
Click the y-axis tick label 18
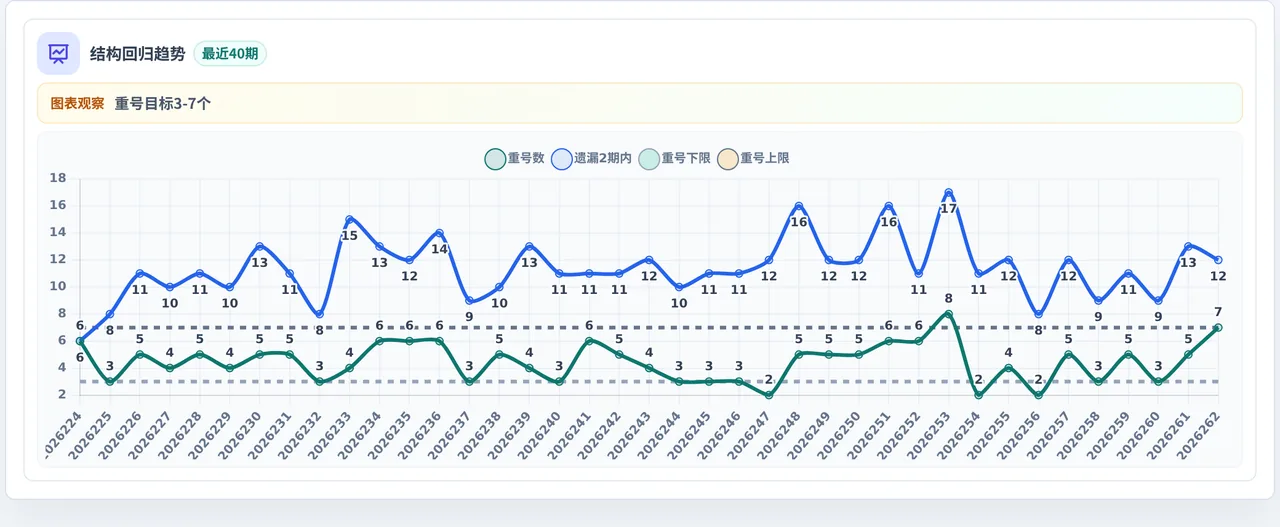(58, 179)
